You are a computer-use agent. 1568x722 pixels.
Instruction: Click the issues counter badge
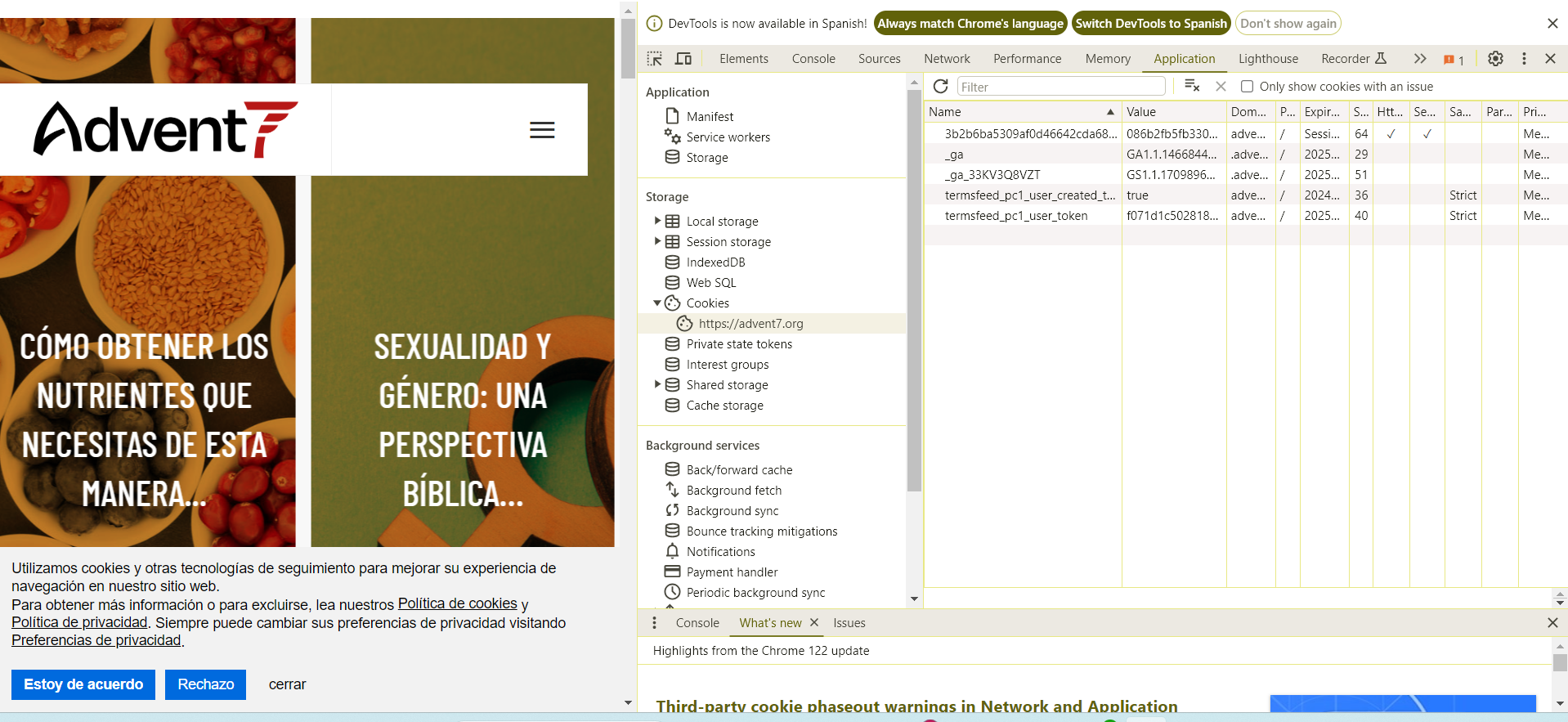1454,60
